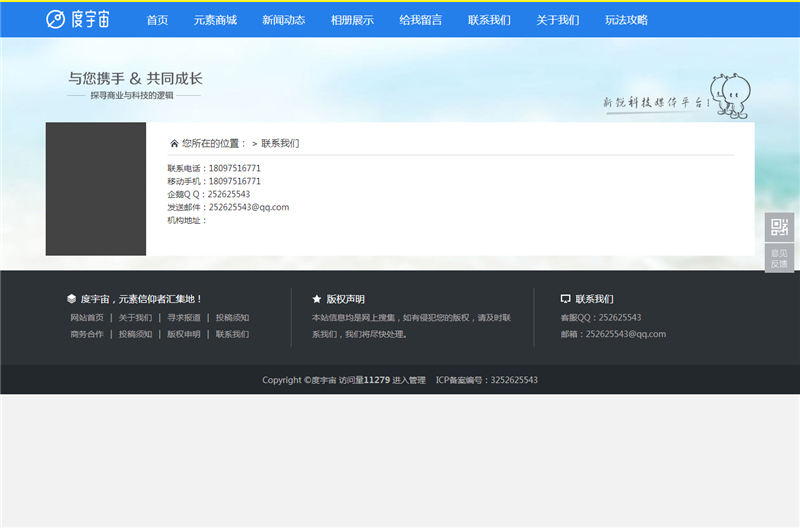Open the QR code floating widget
Screen dimensions: 800x528
click(779, 227)
